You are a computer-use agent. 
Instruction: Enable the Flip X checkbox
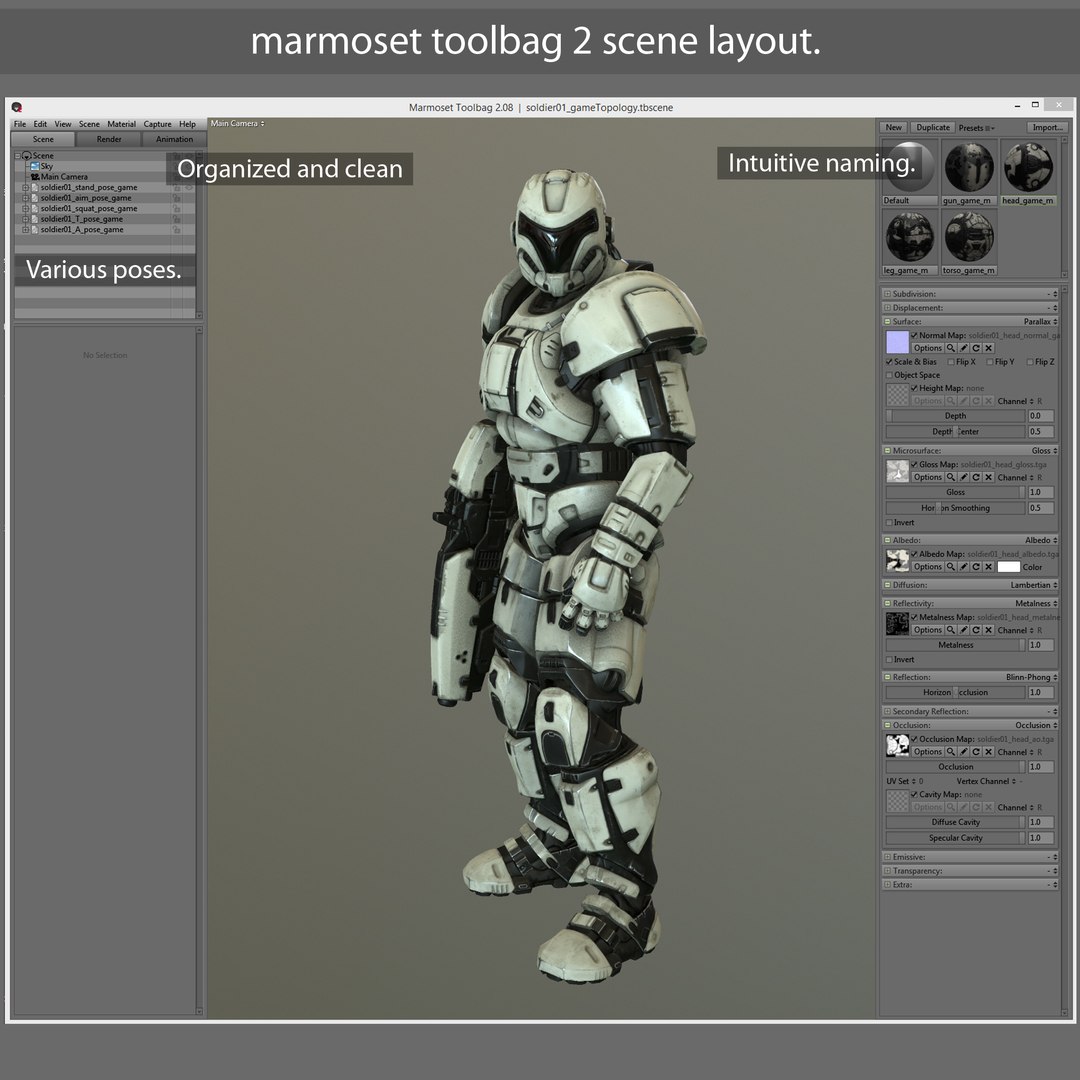click(x=951, y=362)
